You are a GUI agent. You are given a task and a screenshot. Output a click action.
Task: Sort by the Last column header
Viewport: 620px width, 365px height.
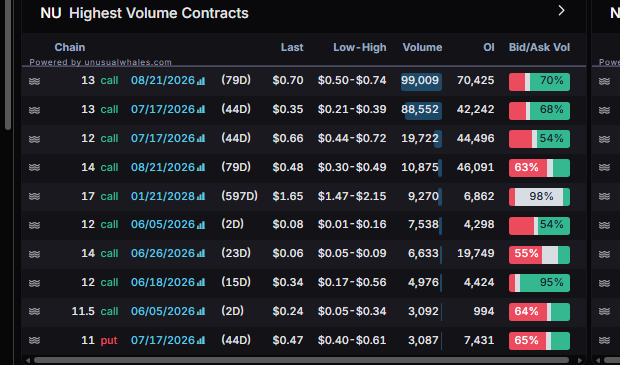tap(292, 47)
